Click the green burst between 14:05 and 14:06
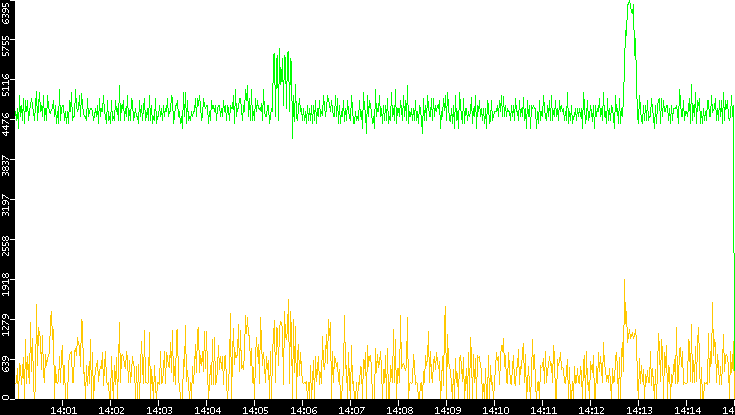This screenshot has height=415, width=735. coord(282,82)
